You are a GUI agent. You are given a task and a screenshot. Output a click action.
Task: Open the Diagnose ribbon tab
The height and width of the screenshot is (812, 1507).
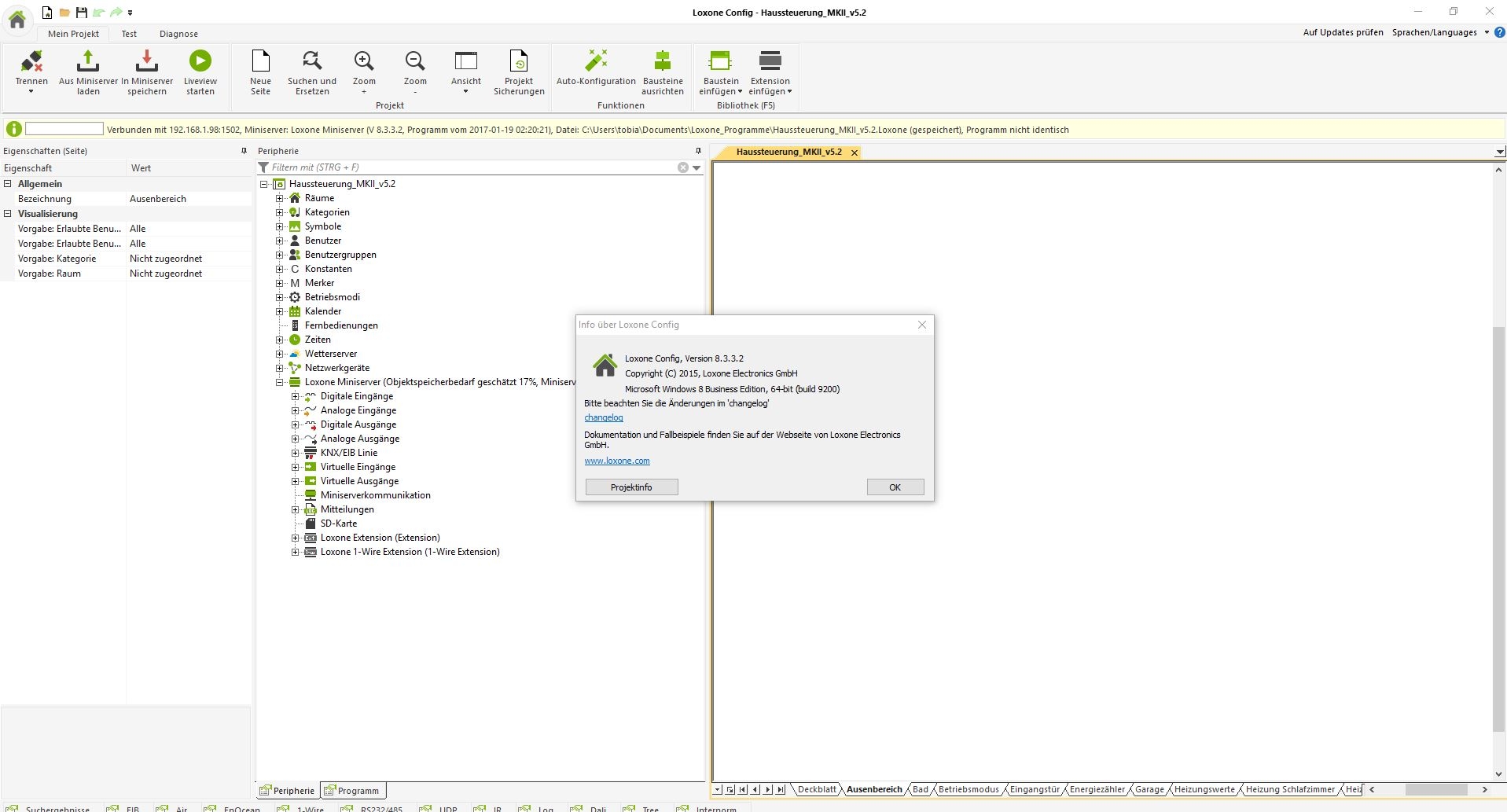pos(178,34)
